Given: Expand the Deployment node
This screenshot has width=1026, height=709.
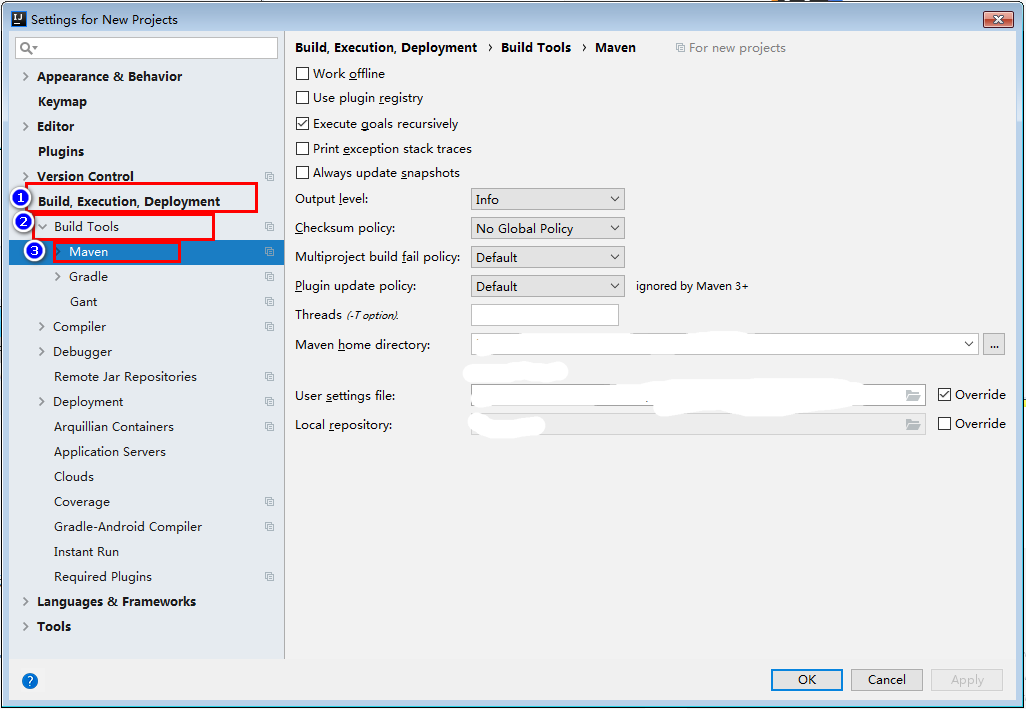Looking at the screenshot, I should (x=41, y=402).
